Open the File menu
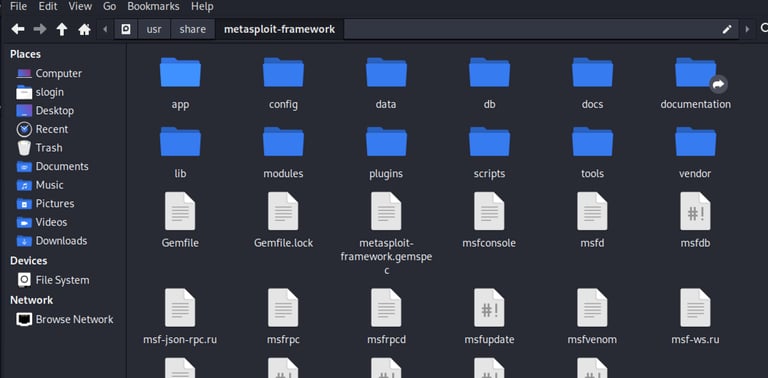 click(x=19, y=6)
